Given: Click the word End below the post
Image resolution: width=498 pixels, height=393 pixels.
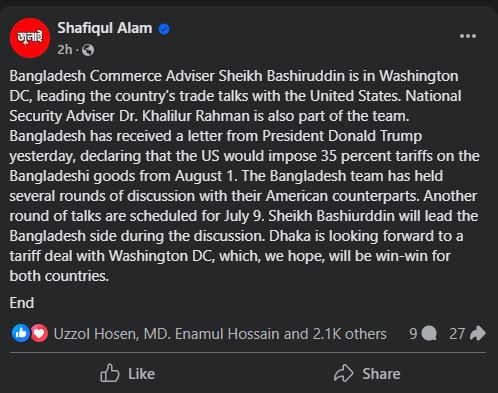Looking at the screenshot, I should 22,303.
